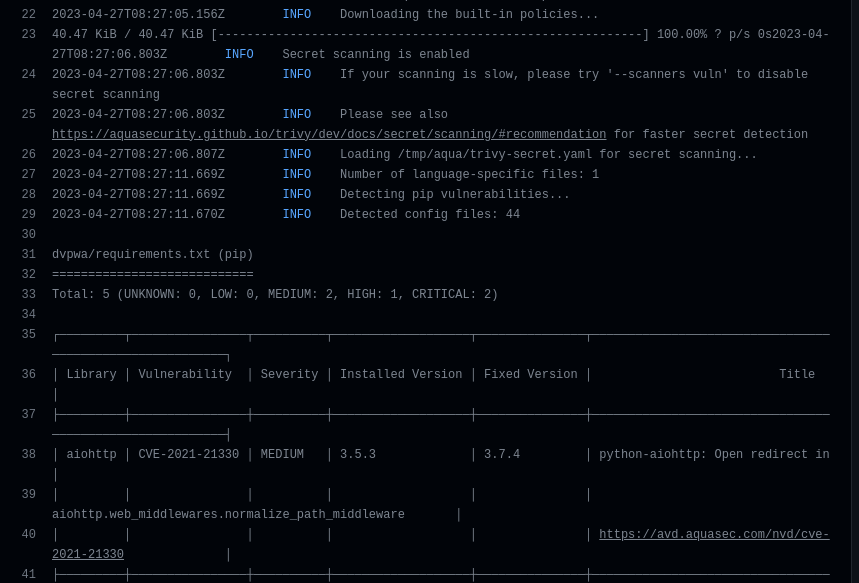Click the 'Installed Version' table header

coord(401,374)
